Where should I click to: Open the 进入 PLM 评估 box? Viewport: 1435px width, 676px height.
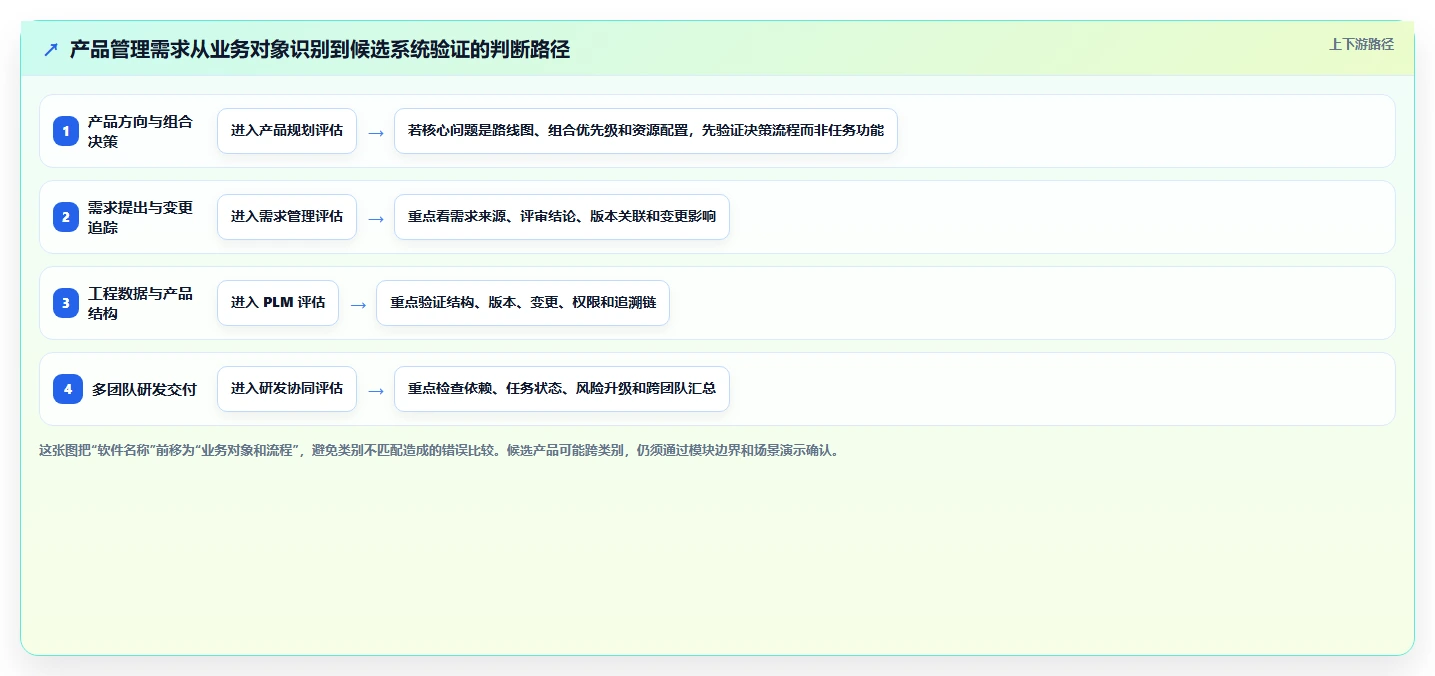(x=278, y=303)
